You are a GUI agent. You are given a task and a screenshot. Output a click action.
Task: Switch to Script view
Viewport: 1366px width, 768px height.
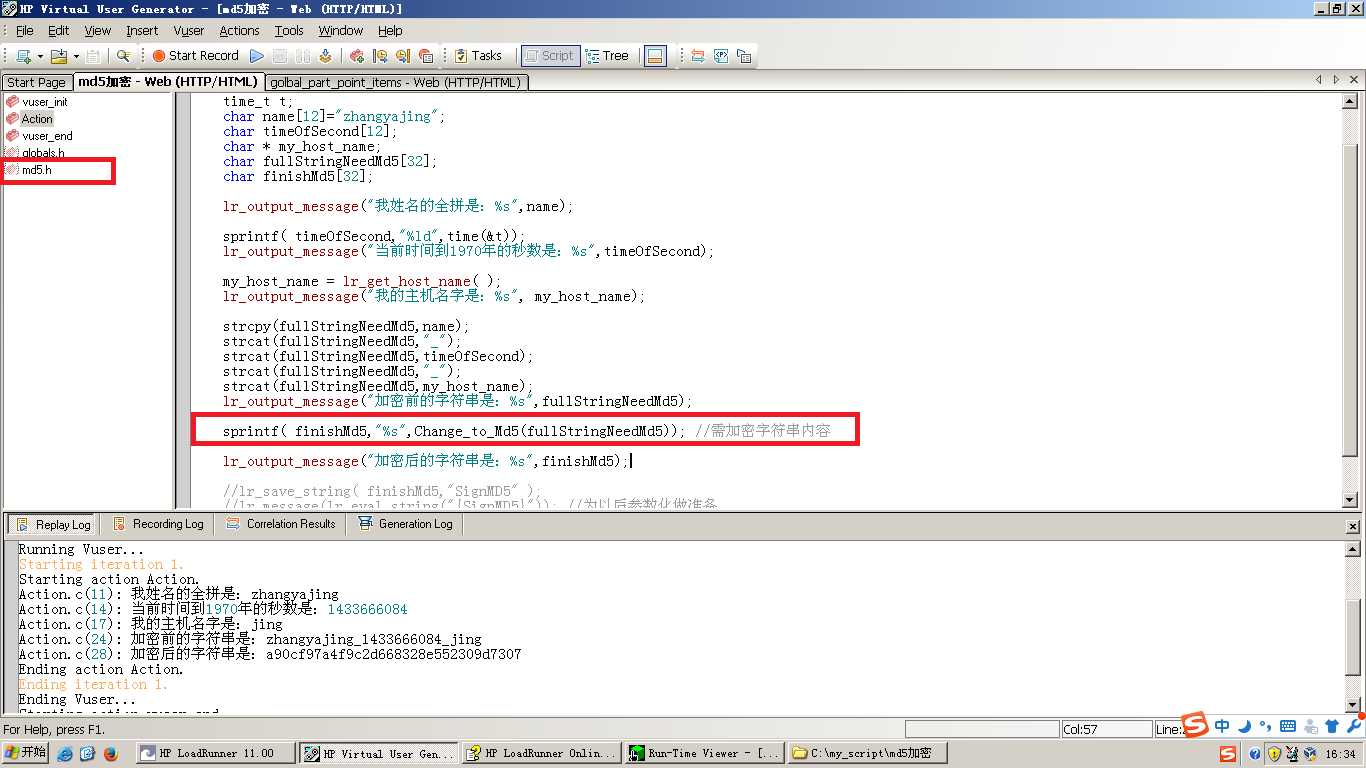click(x=550, y=56)
